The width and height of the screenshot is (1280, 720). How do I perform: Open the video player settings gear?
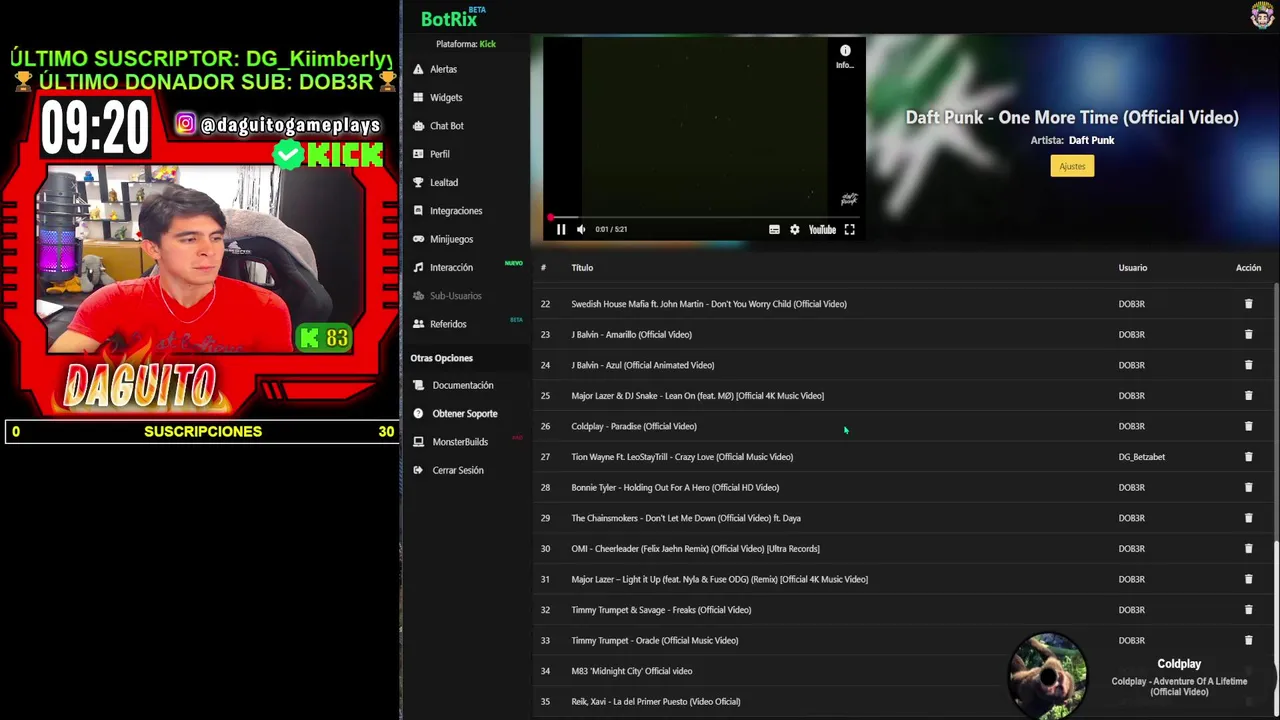(x=795, y=230)
